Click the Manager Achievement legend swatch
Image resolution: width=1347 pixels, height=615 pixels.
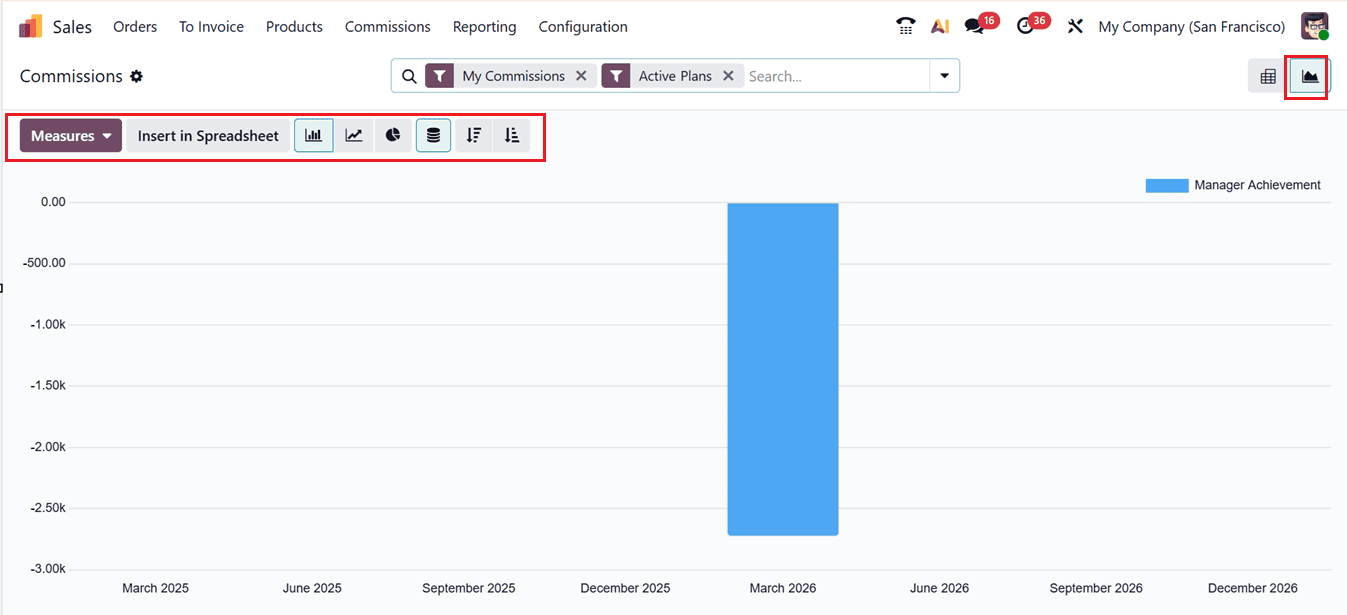click(x=1166, y=185)
